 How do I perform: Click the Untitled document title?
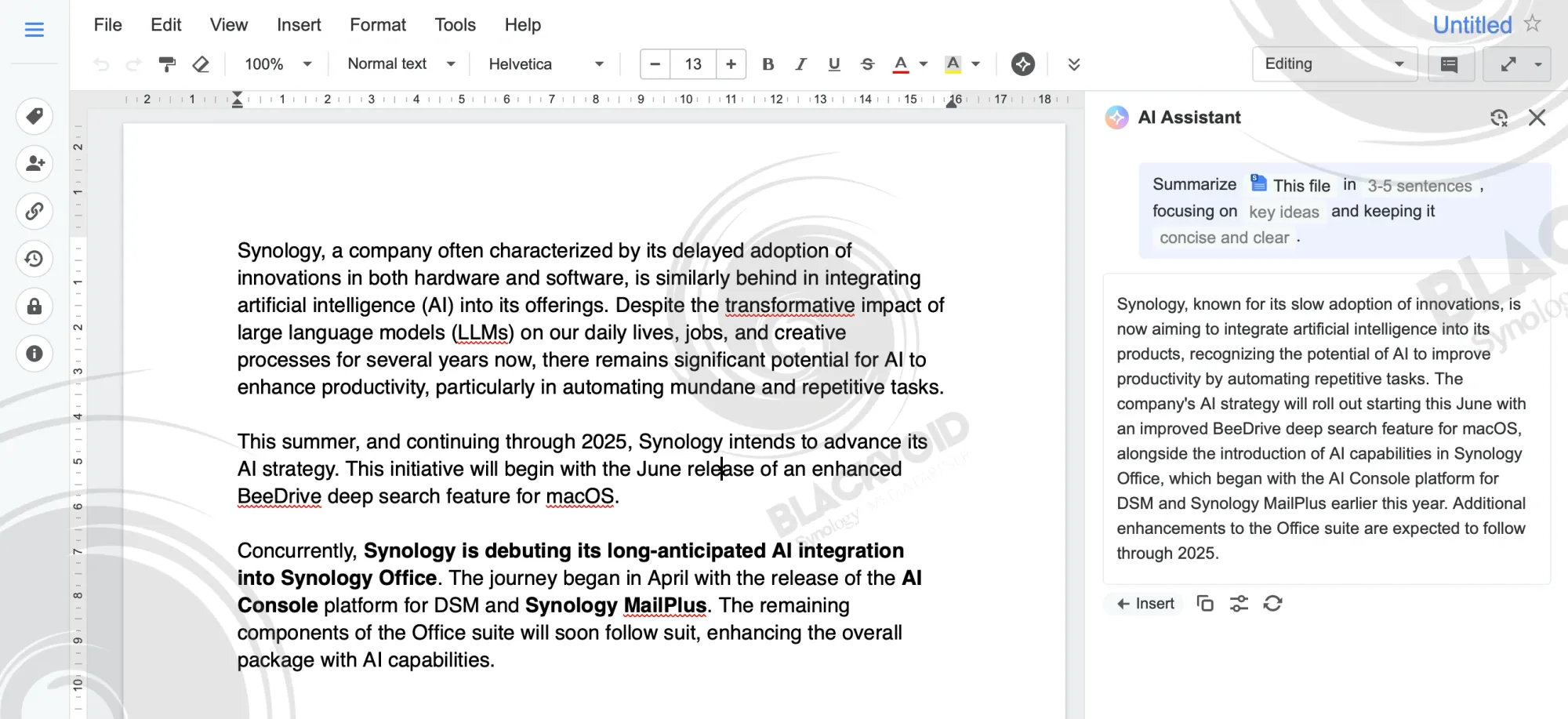(1472, 25)
